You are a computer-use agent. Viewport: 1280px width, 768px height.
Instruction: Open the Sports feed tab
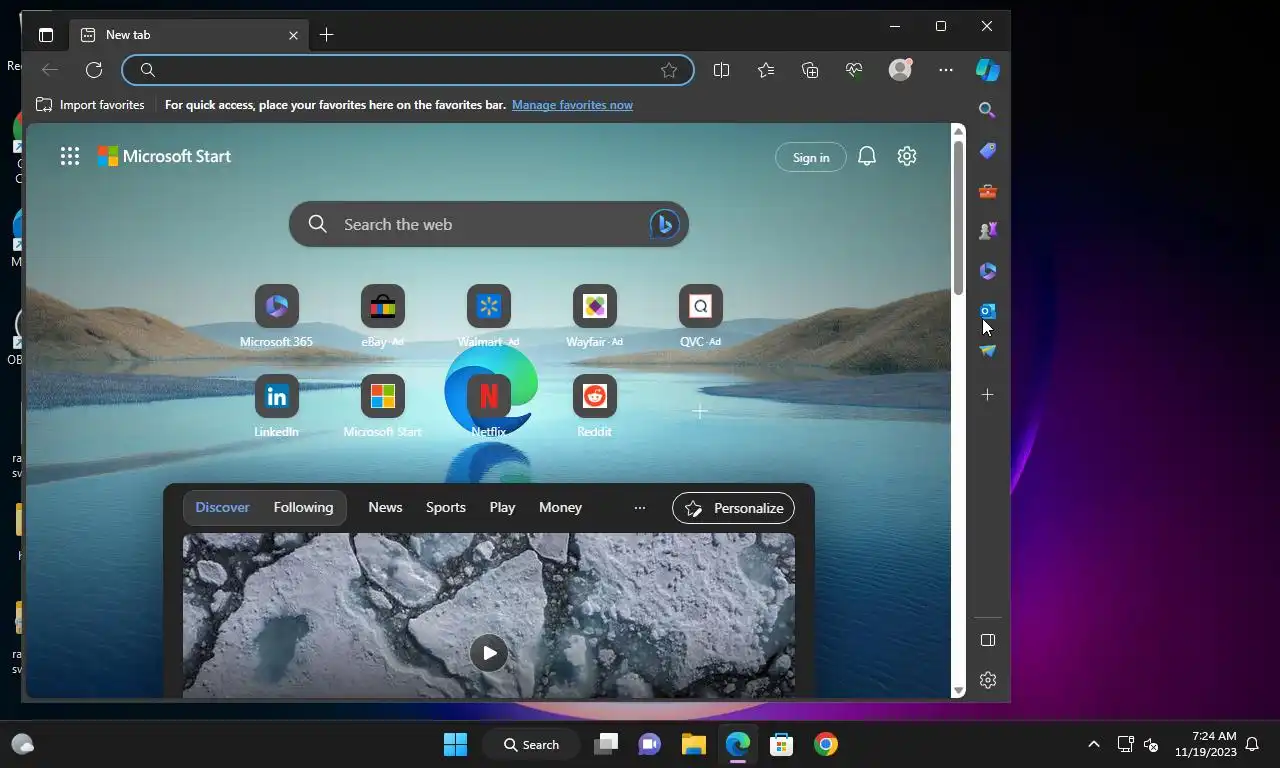pyautogui.click(x=446, y=508)
